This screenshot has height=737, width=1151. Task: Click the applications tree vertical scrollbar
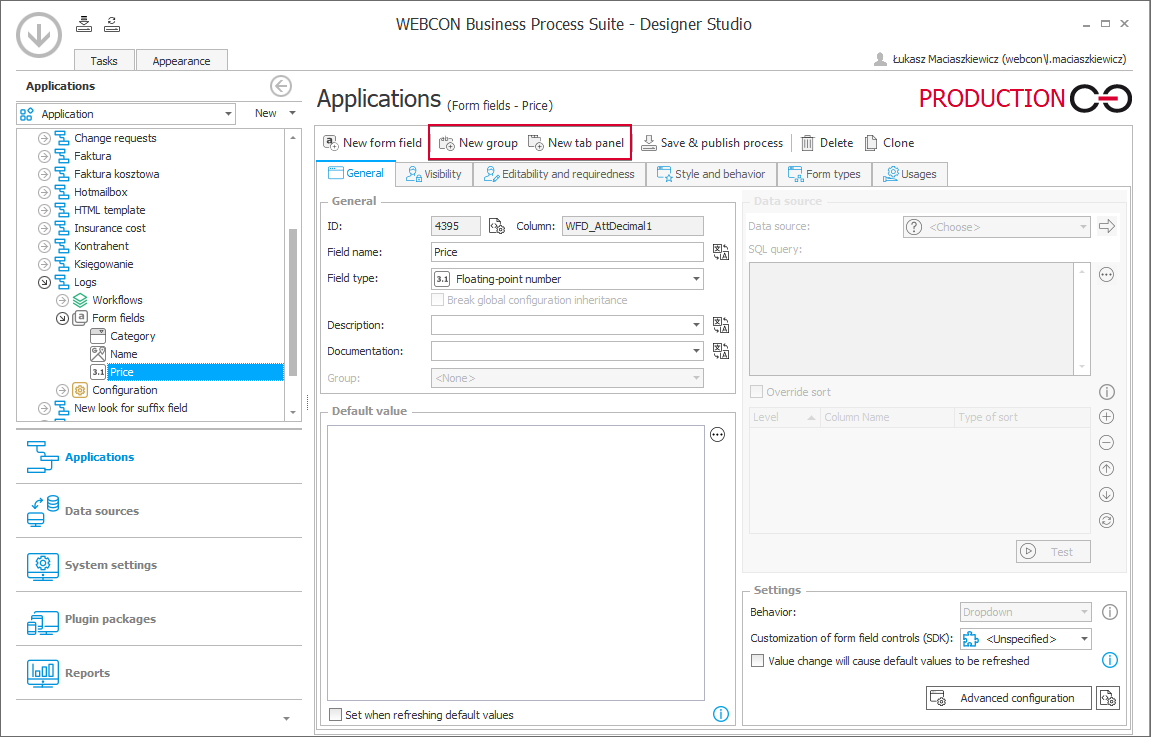click(293, 302)
